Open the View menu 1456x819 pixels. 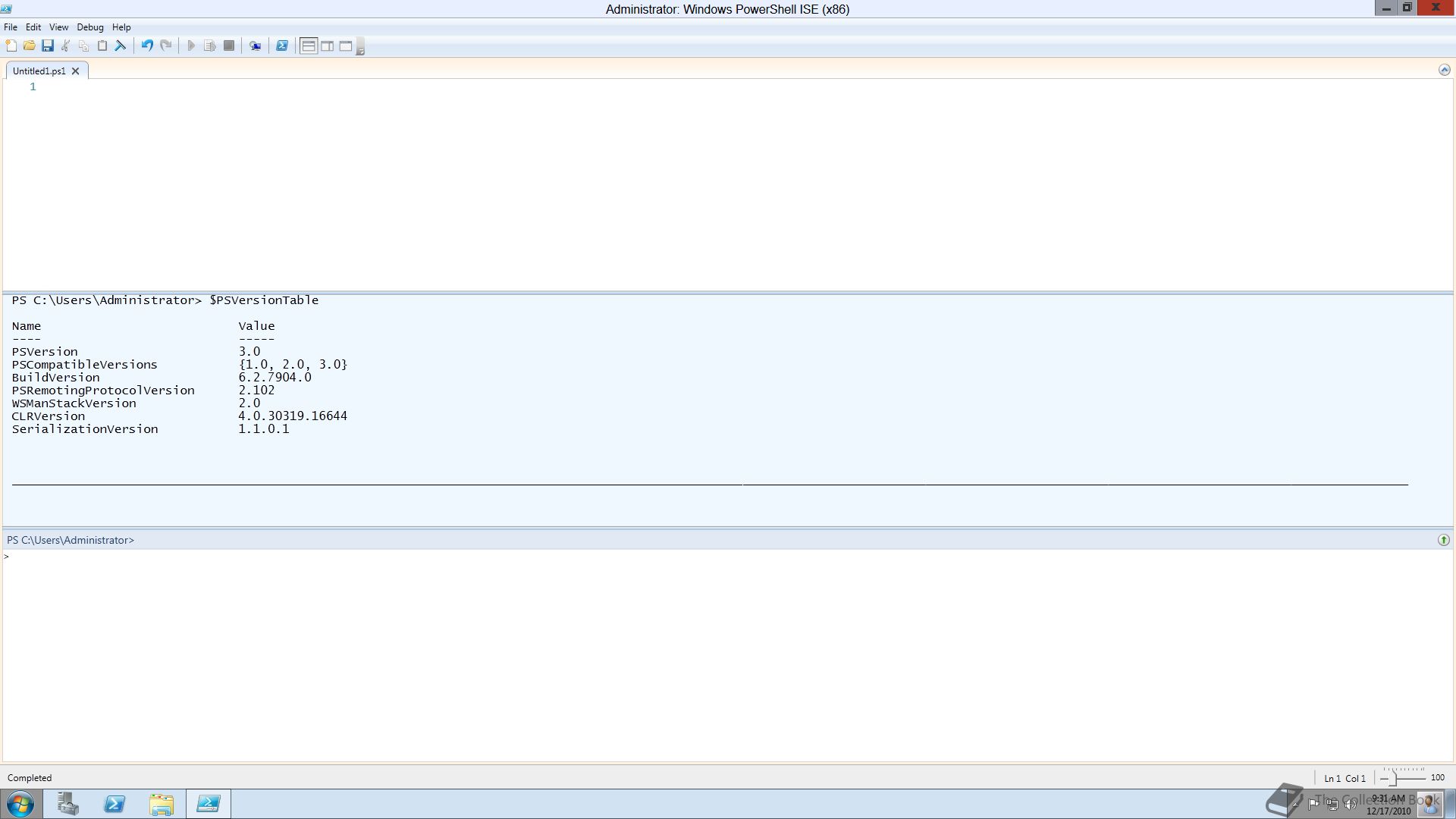[58, 27]
